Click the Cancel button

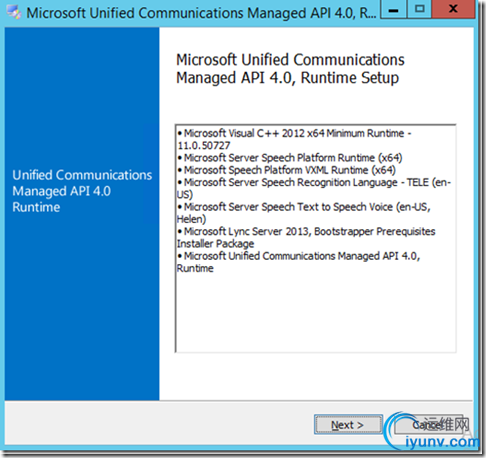point(429,425)
